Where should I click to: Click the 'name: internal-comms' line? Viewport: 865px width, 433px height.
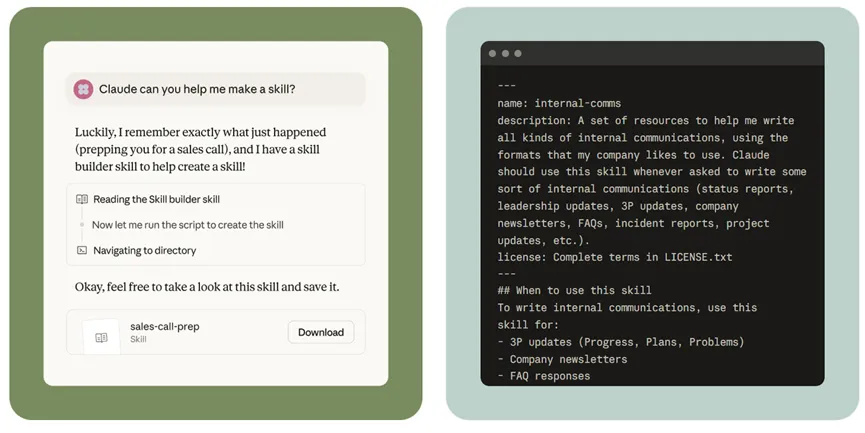[x=559, y=103]
